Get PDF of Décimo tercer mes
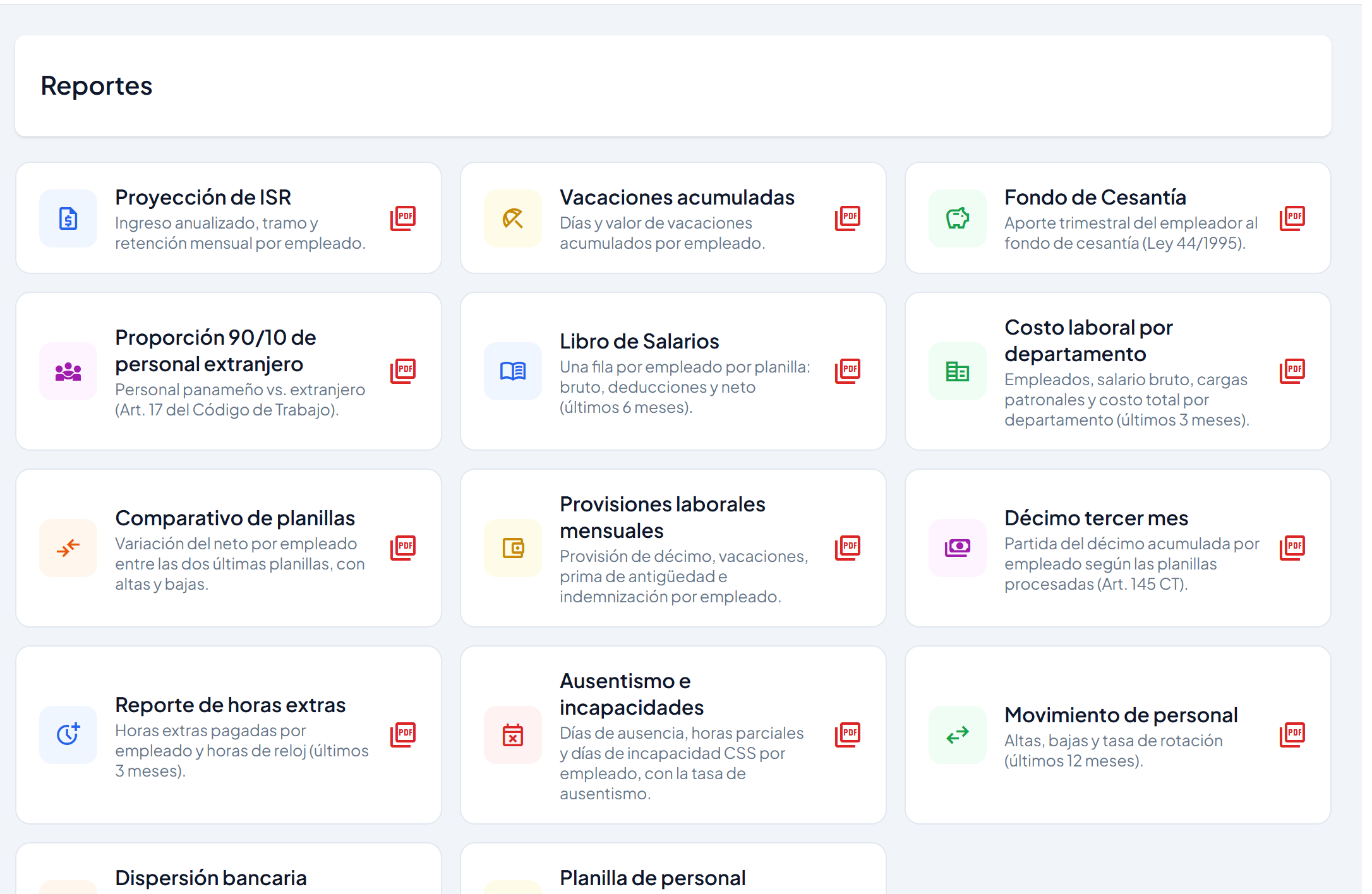 [1292, 547]
